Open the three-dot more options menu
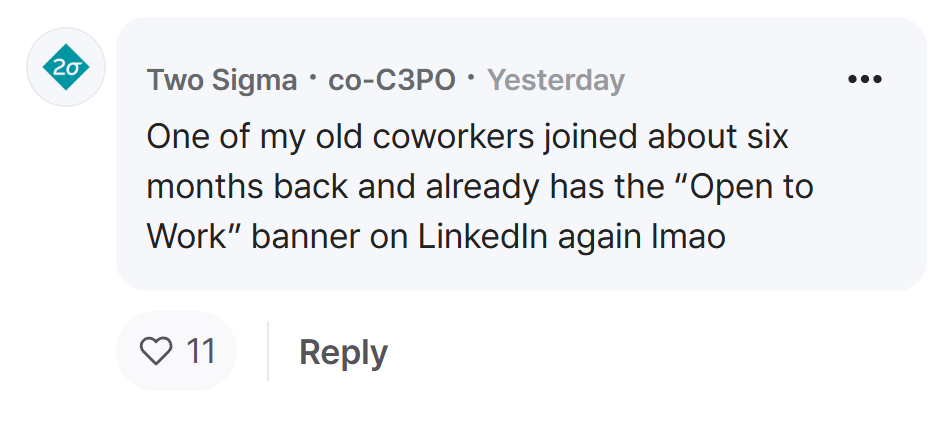The width and height of the screenshot is (939, 421). 865,78
